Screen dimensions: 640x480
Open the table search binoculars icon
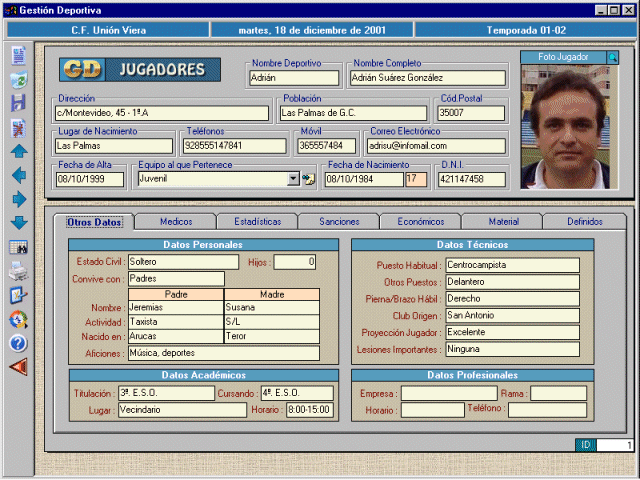click(18, 247)
